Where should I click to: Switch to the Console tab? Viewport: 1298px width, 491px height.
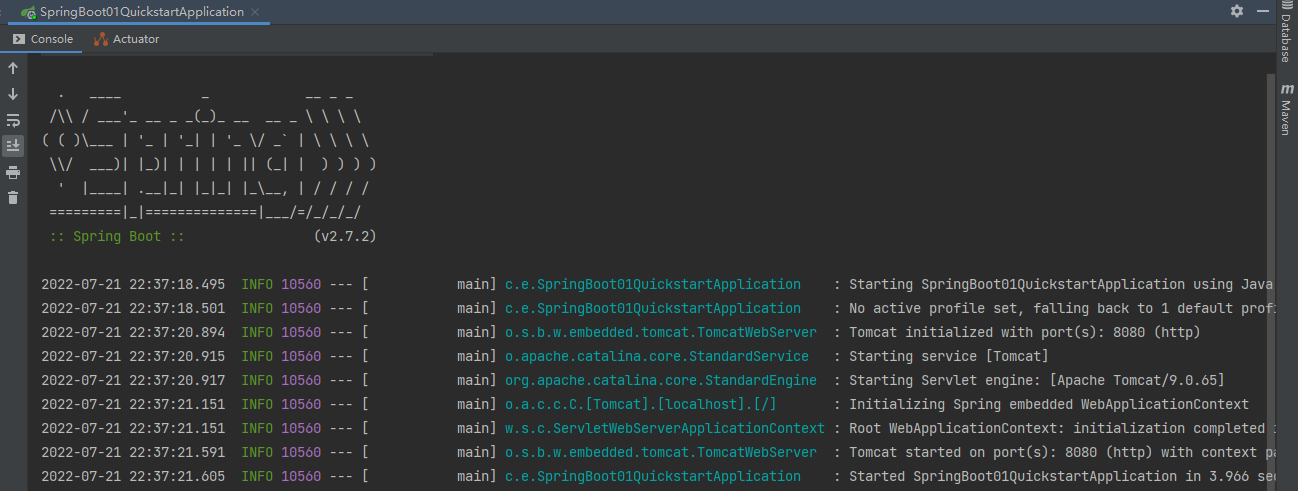43,39
